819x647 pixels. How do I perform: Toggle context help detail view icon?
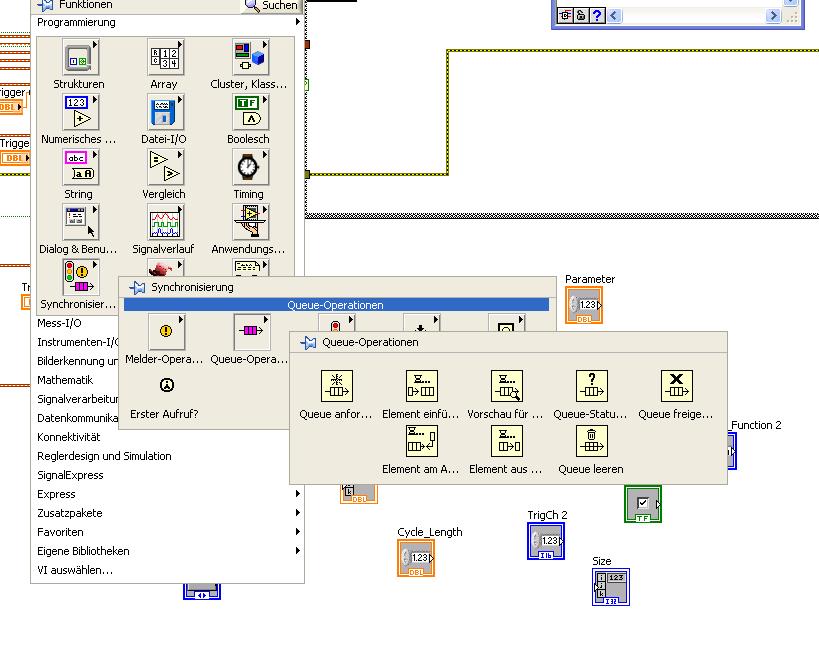pos(565,16)
